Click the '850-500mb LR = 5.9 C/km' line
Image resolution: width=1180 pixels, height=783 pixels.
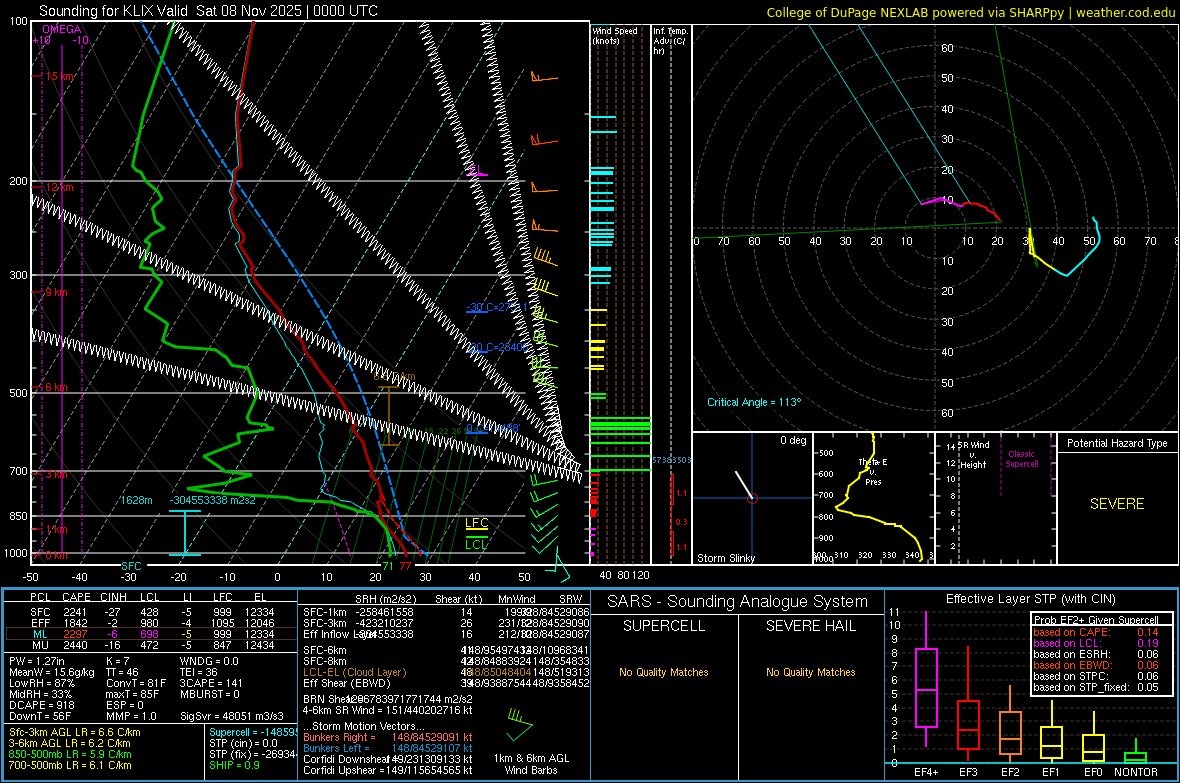click(70, 754)
